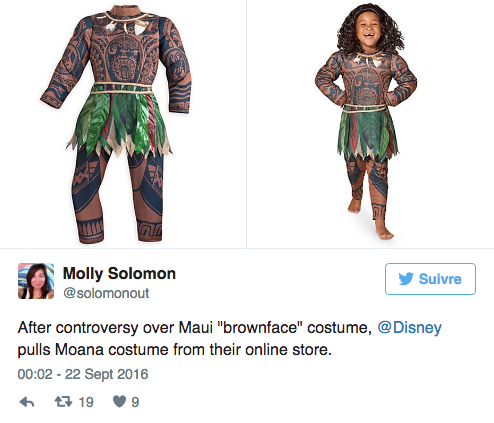Open the tweet timestamp 22 Sept 2016
The width and height of the screenshot is (494, 423).
click(83, 374)
